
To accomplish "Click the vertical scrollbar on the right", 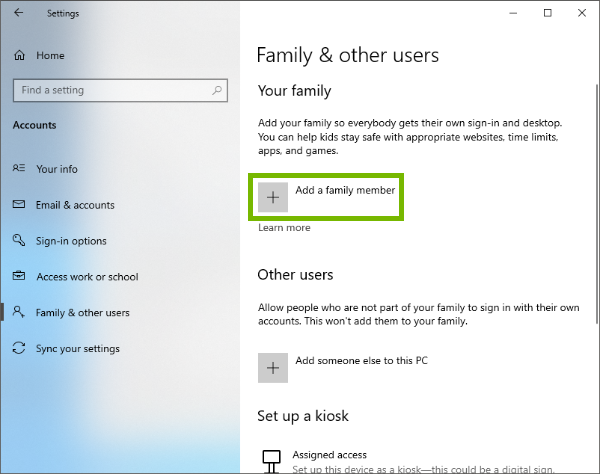I will pyautogui.click(x=597, y=204).
